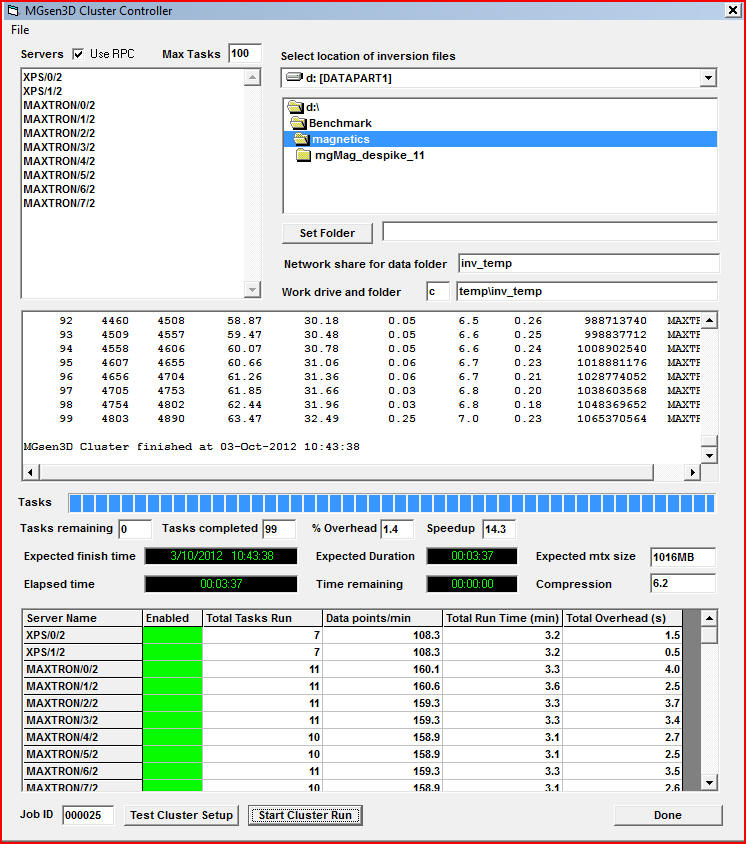
Task: Toggle Enabled cell for MAXTRON/1/2 row
Action: click(x=172, y=686)
